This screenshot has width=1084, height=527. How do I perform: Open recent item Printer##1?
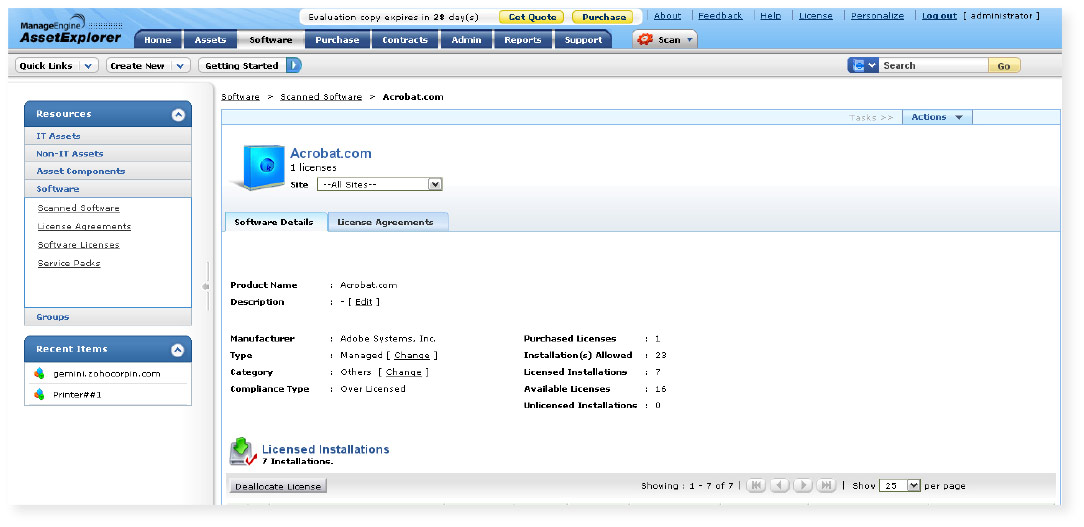point(77,396)
